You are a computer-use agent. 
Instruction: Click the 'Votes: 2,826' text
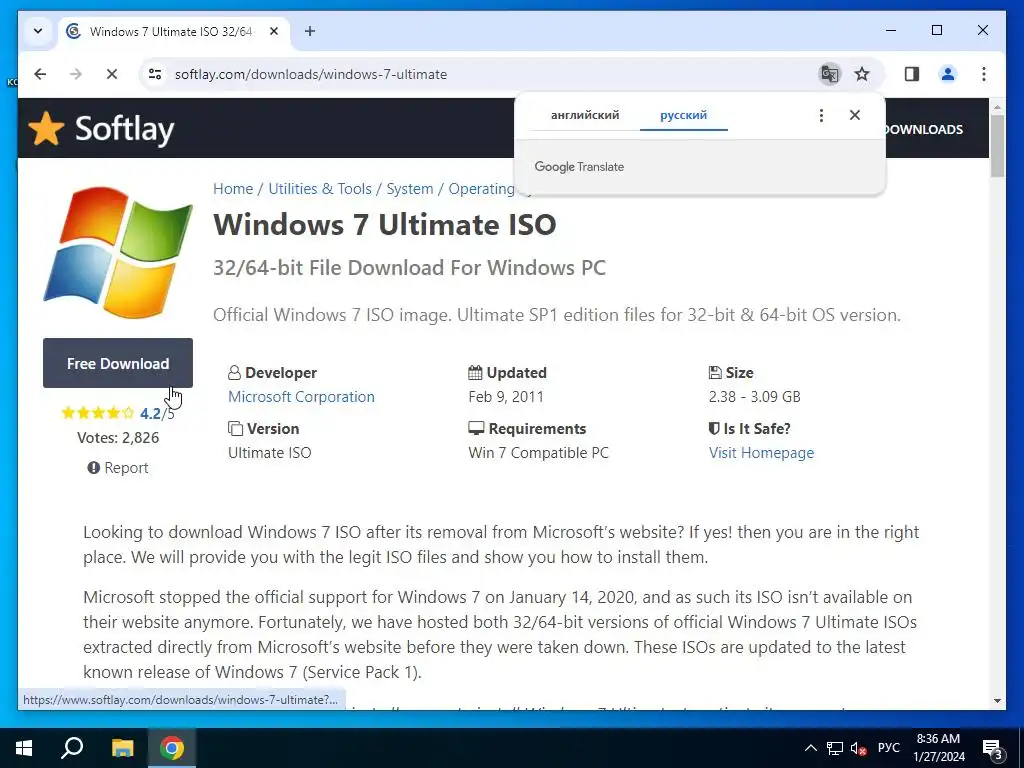[118, 438]
